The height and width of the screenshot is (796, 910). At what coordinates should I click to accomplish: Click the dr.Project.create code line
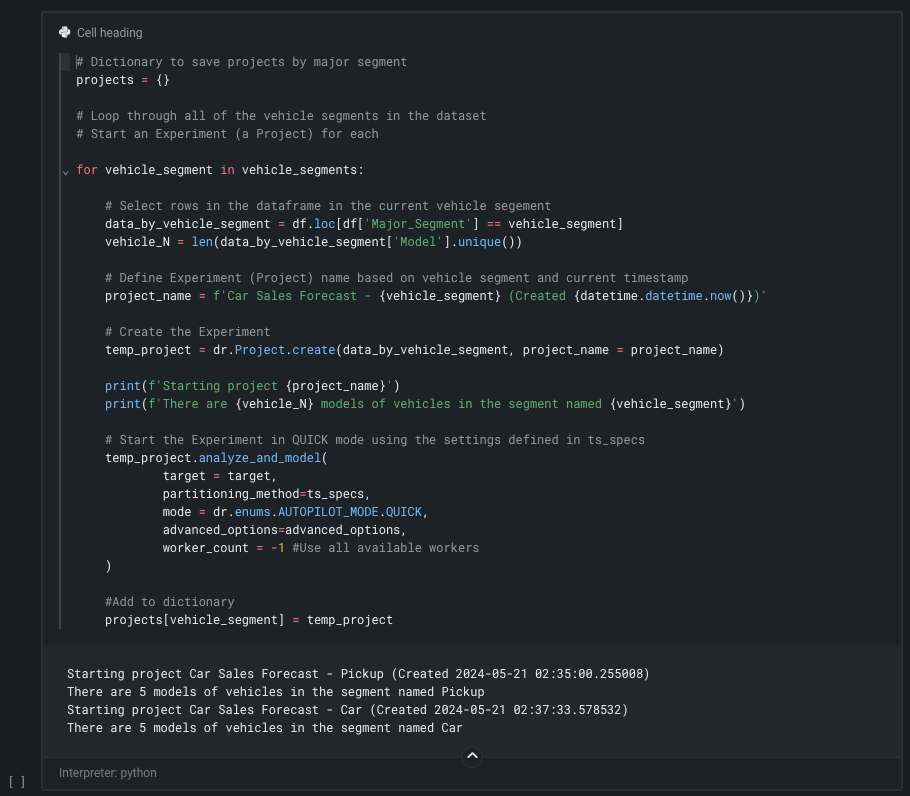click(x=414, y=350)
